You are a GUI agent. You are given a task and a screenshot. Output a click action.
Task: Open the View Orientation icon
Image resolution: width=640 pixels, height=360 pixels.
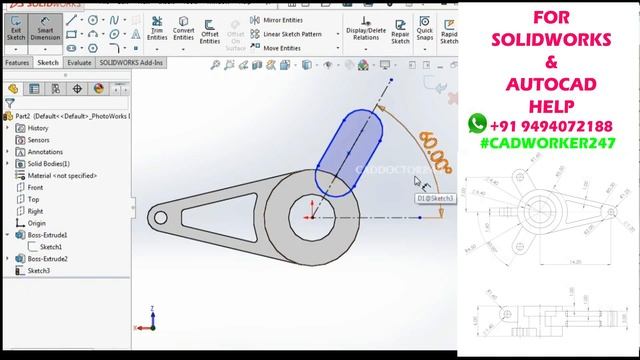pos(284,65)
